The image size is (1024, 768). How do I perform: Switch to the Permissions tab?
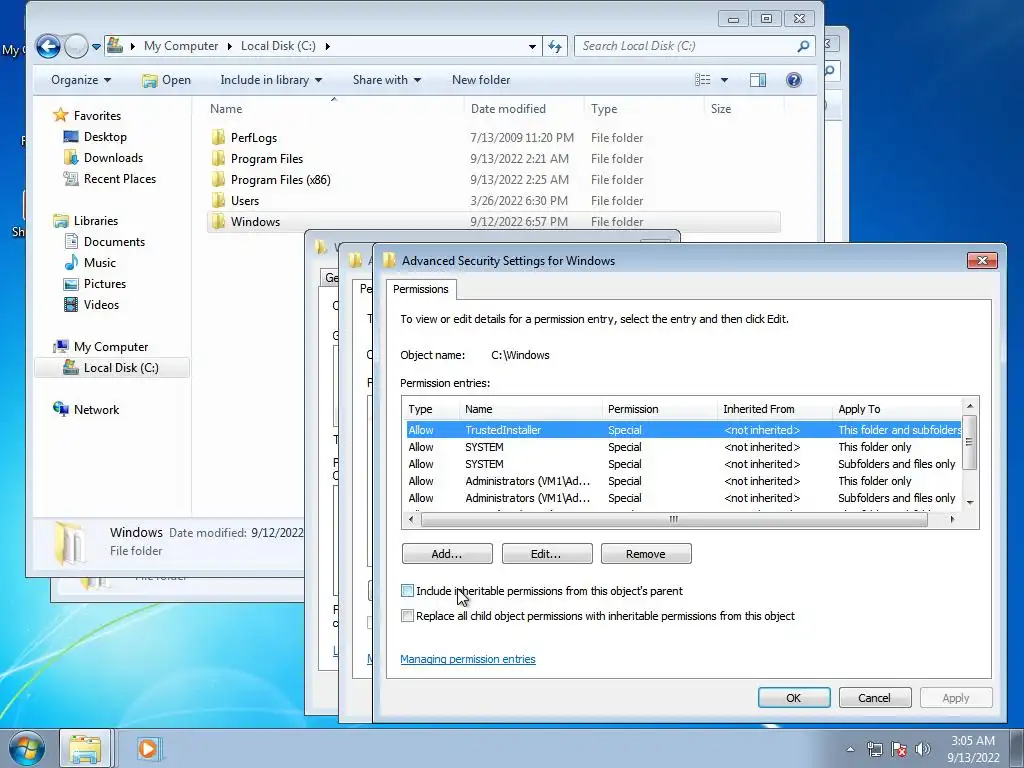click(x=421, y=289)
